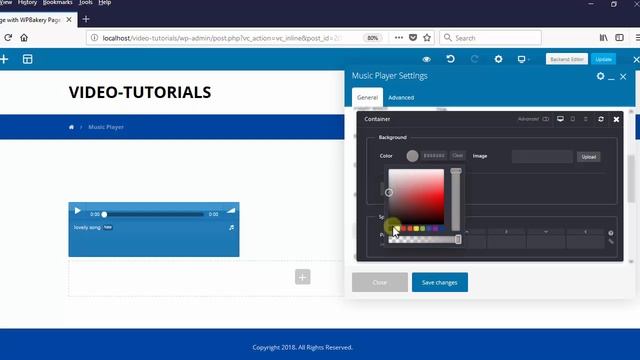Click the opacity alpha slider strip

coord(424,240)
